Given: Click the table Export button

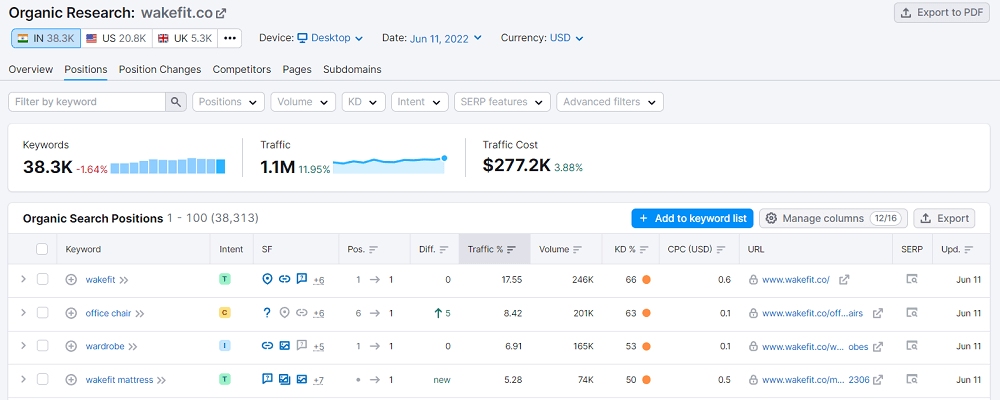Looking at the screenshot, I should (945, 218).
